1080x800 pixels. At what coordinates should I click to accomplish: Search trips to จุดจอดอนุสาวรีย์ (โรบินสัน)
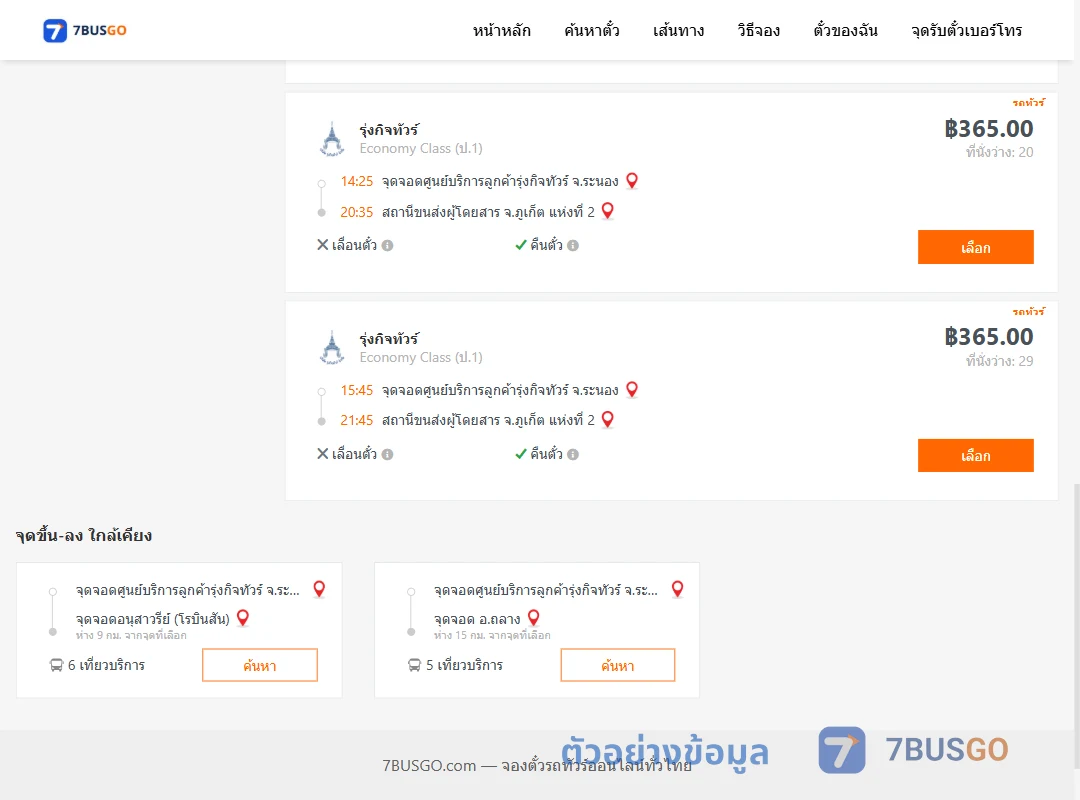[x=260, y=665]
